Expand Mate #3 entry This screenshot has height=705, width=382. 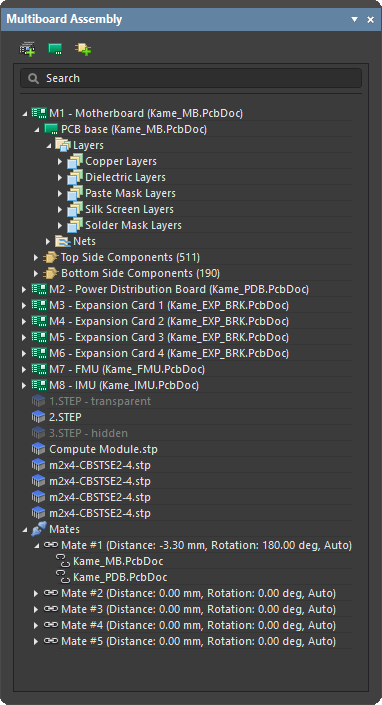click(x=36, y=610)
